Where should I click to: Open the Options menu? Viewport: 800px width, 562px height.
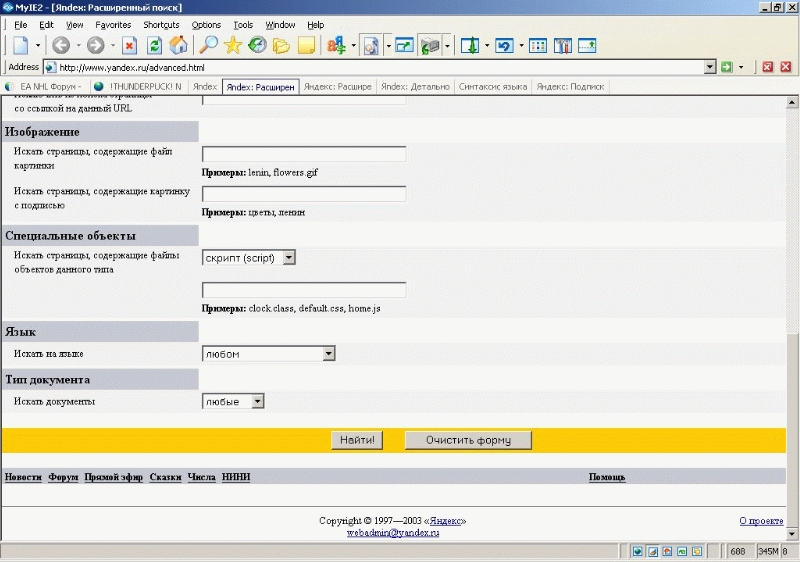point(206,24)
